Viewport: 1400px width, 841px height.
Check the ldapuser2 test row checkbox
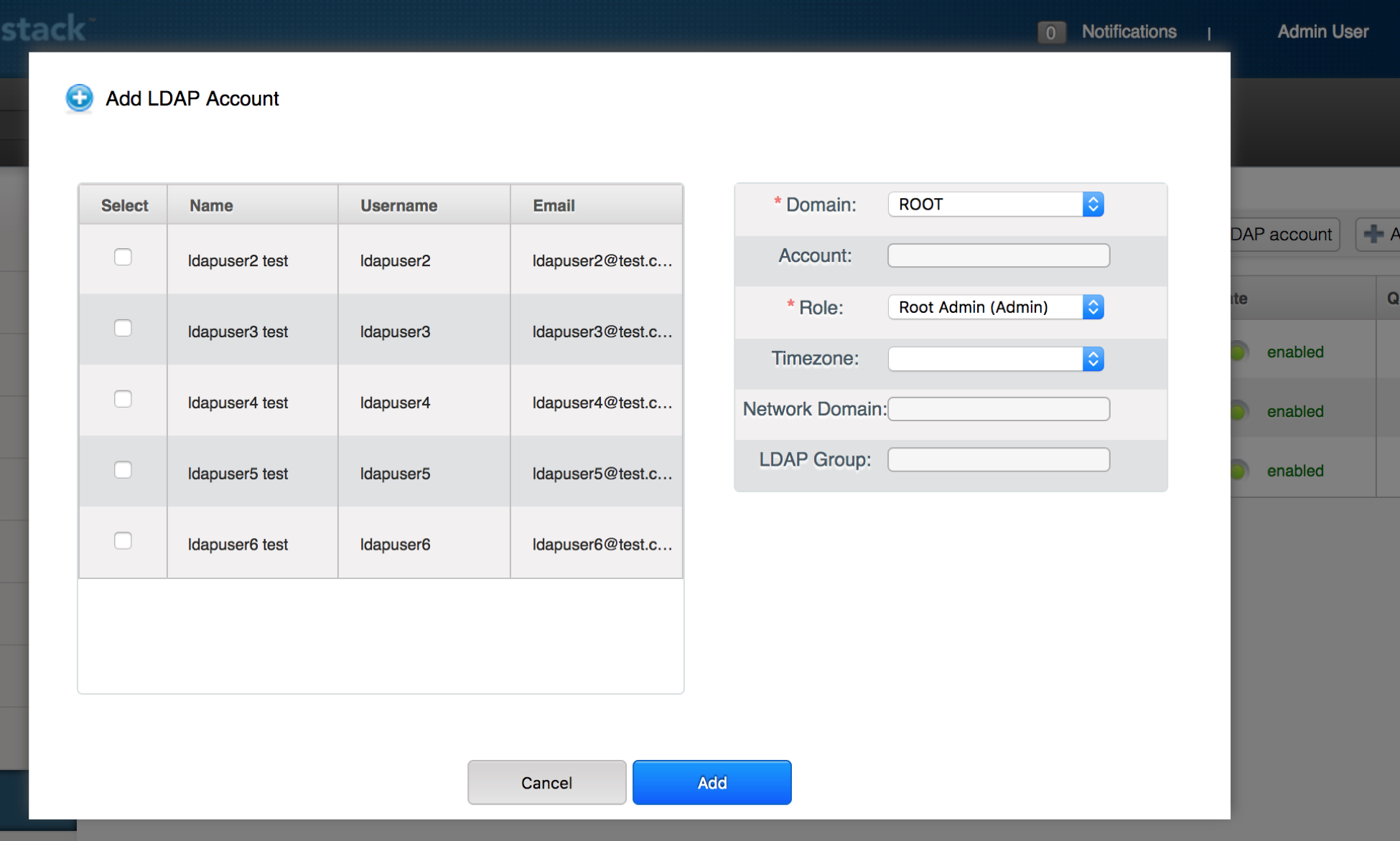point(123,257)
